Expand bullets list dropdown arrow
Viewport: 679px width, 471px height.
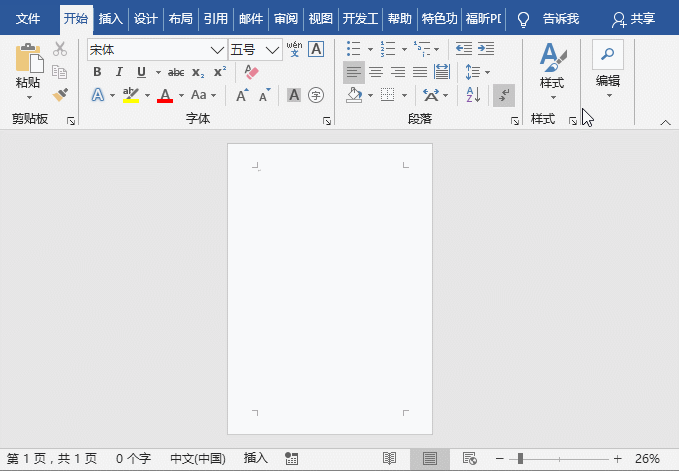370,49
